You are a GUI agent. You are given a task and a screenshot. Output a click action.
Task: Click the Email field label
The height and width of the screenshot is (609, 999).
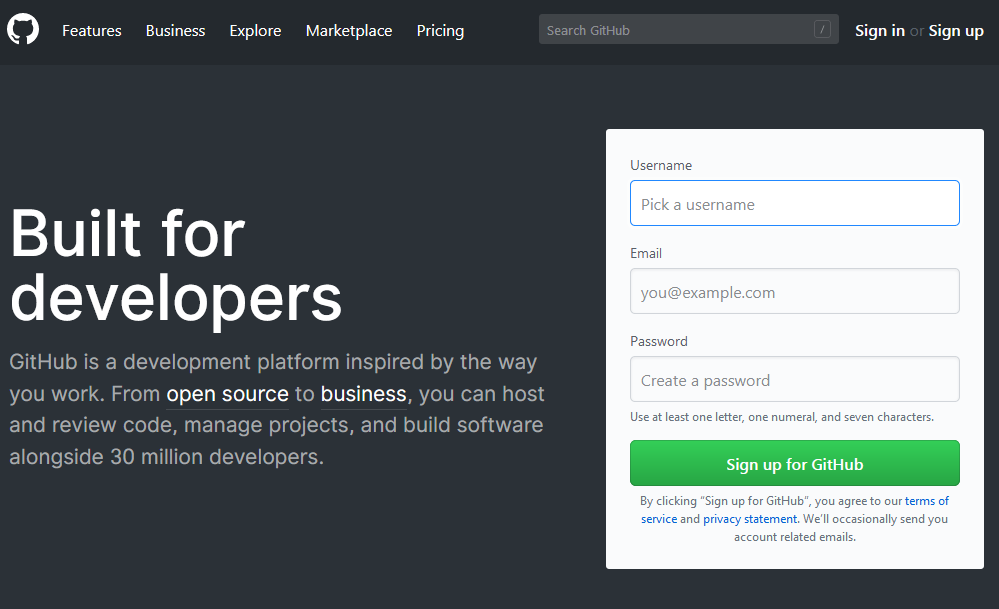pos(645,254)
